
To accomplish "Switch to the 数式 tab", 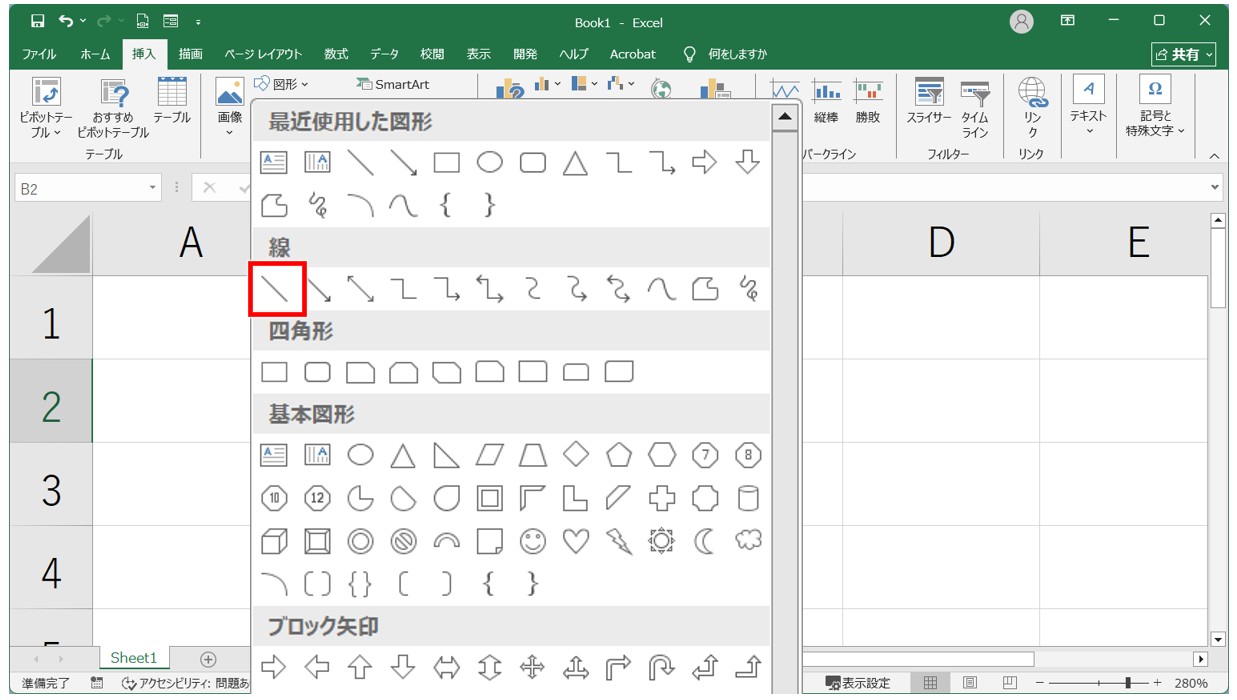I will pyautogui.click(x=336, y=54).
